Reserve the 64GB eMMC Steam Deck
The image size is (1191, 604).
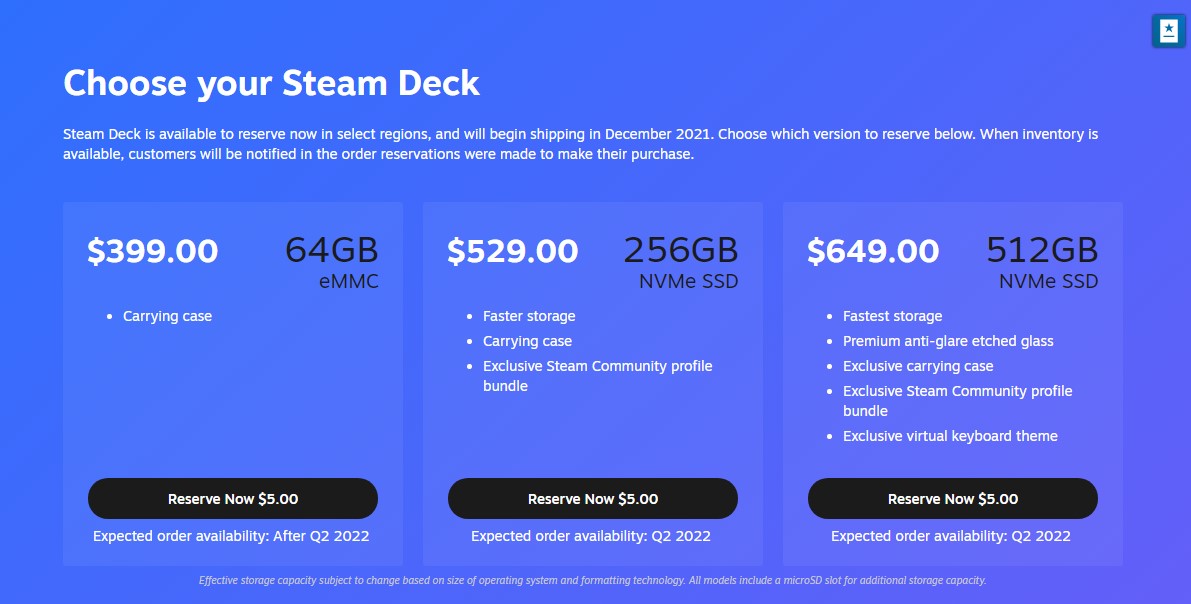pyautogui.click(x=233, y=499)
